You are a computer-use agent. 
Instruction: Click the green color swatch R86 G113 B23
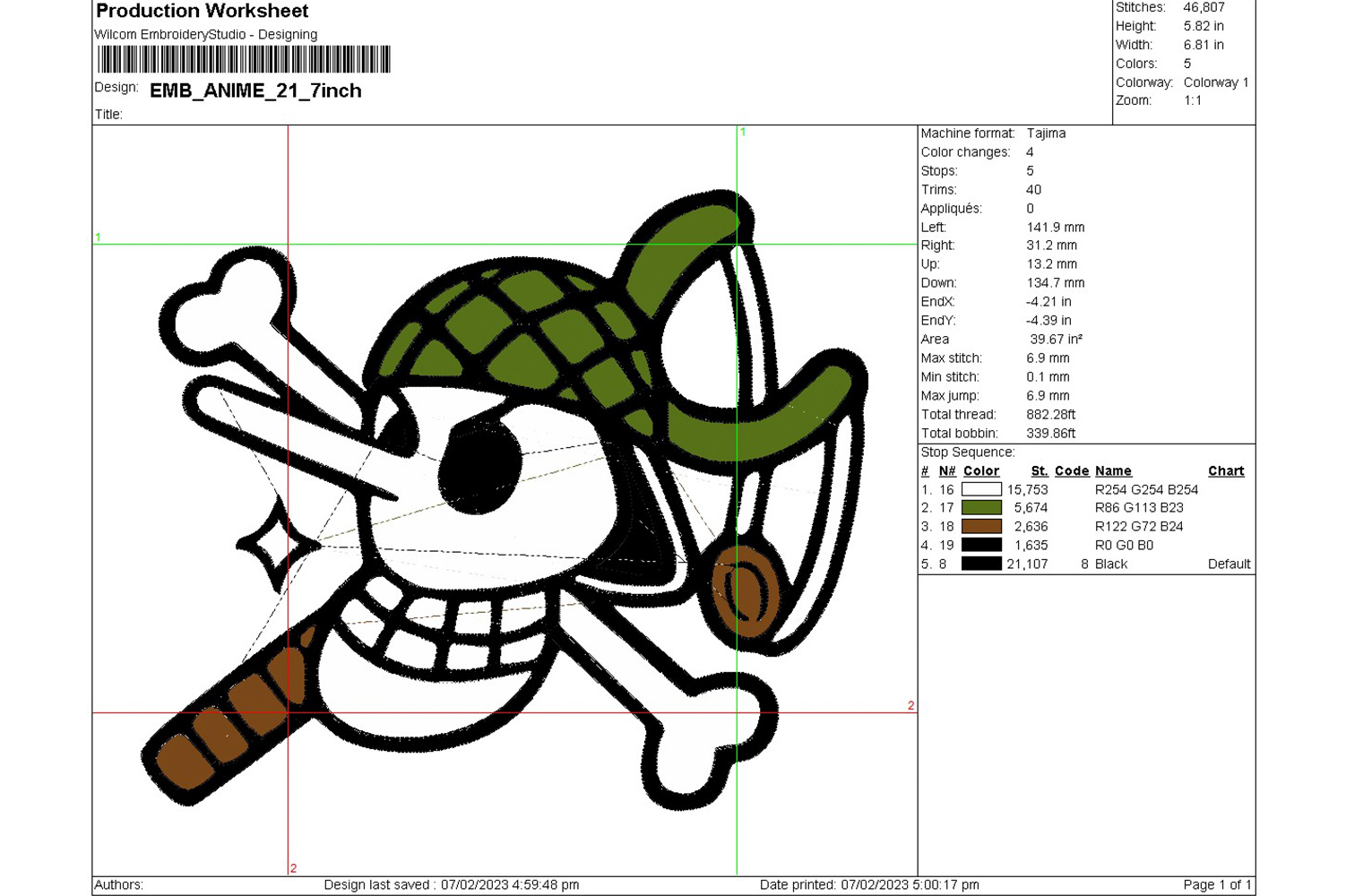pos(981,508)
